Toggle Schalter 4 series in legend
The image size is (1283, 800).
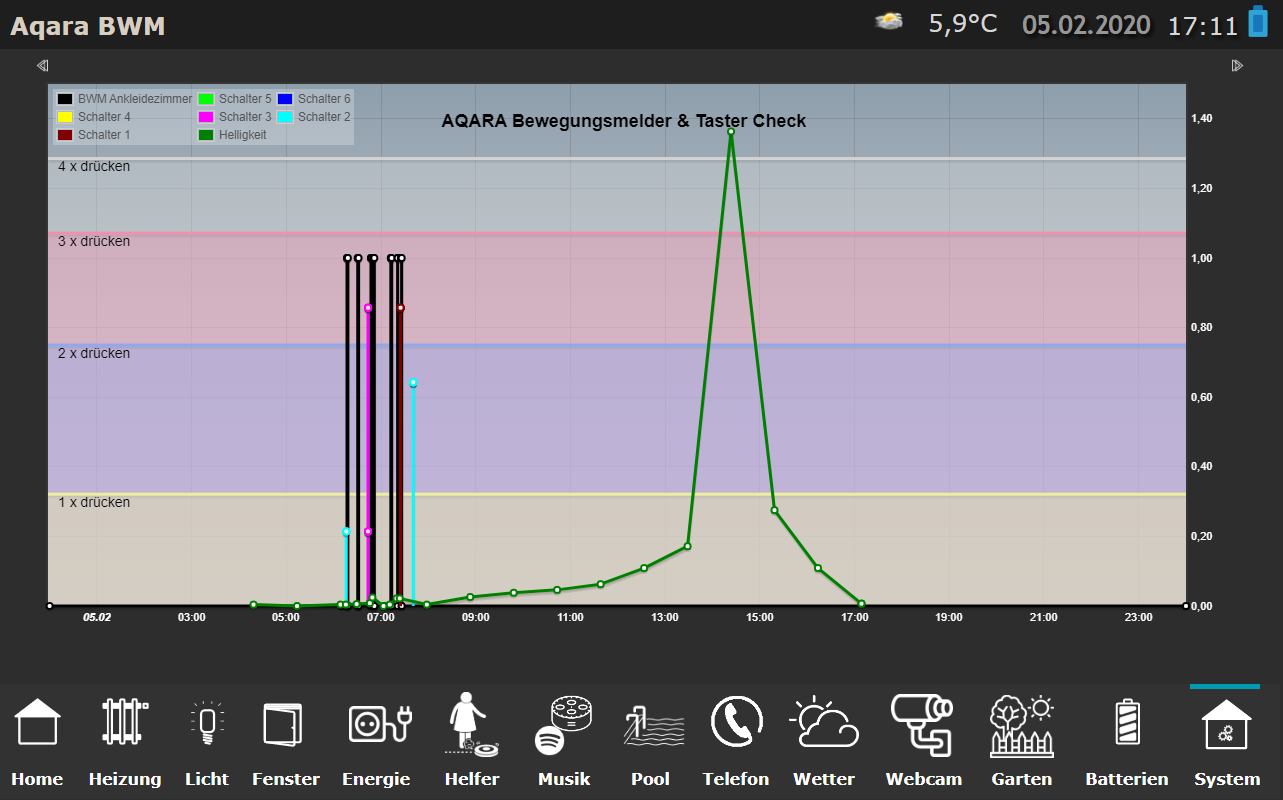click(x=94, y=117)
